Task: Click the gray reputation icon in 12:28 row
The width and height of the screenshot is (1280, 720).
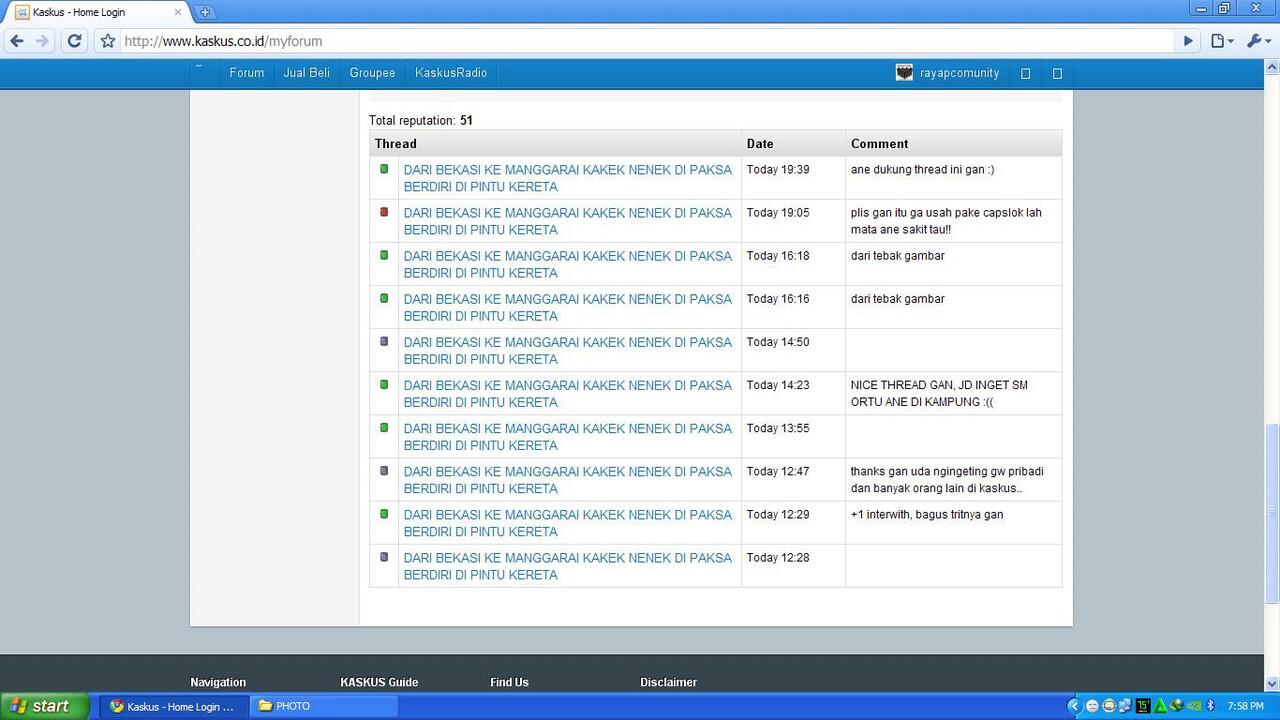Action: click(384, 556)
